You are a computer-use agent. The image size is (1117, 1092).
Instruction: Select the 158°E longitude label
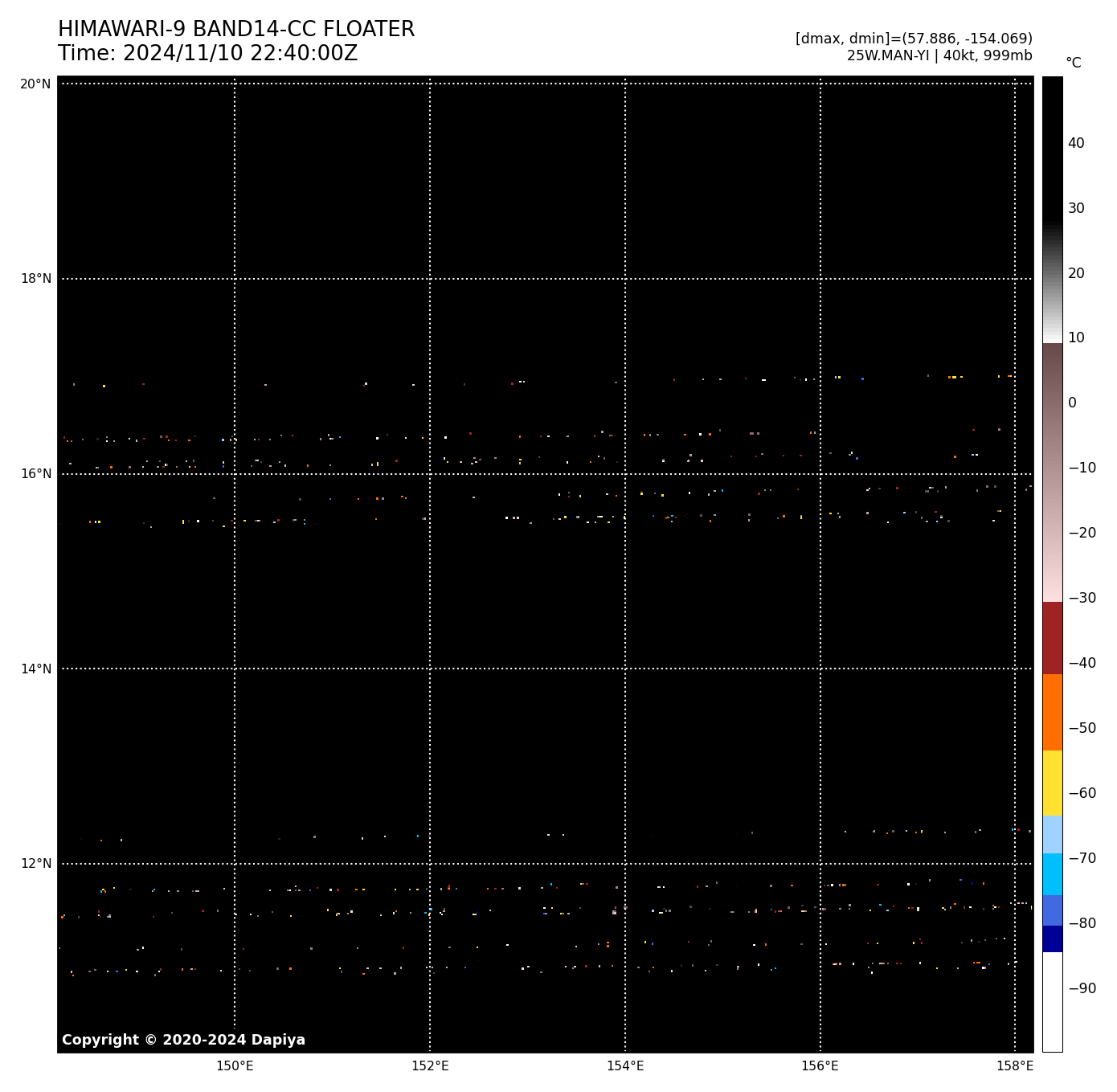coord(1015,1066)
